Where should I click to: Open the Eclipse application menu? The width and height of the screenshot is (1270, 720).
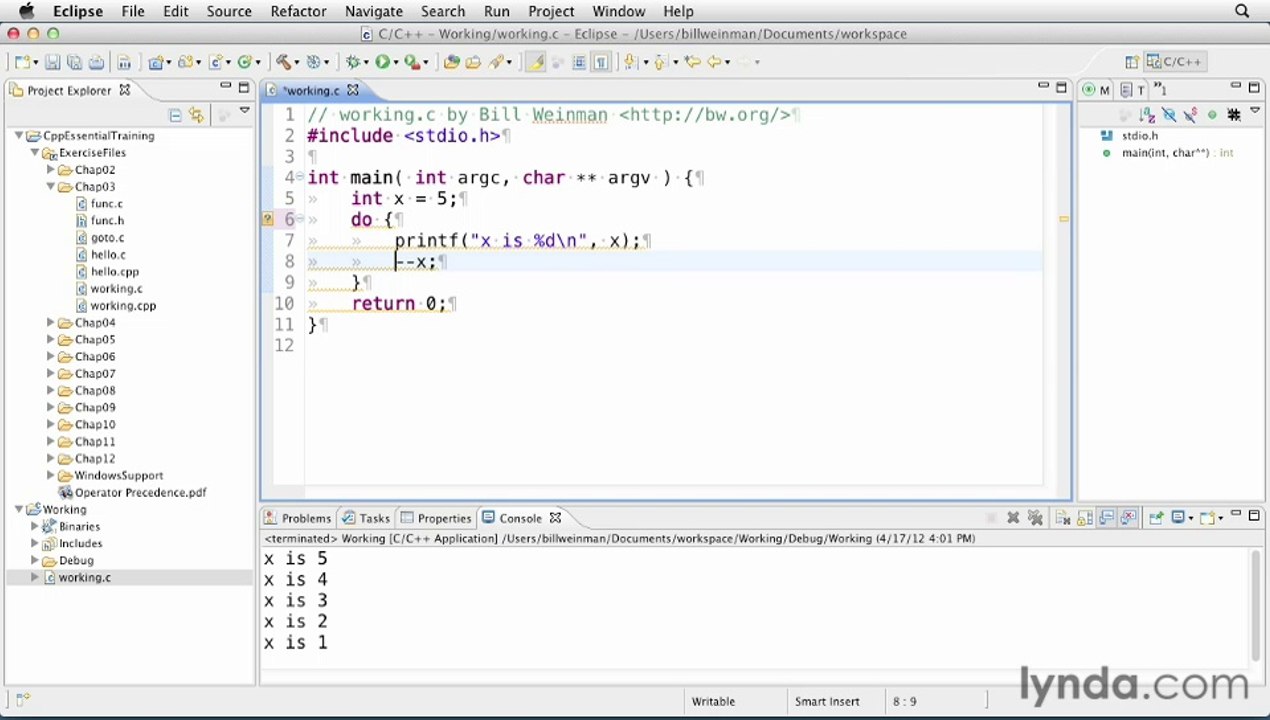pos(77,11)
